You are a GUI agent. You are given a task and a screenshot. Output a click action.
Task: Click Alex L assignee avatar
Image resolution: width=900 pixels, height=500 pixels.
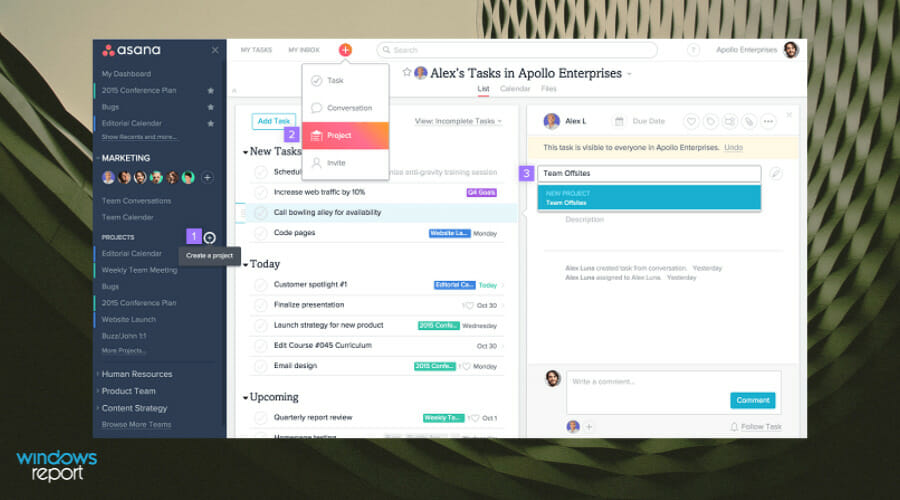pos(552,121)
